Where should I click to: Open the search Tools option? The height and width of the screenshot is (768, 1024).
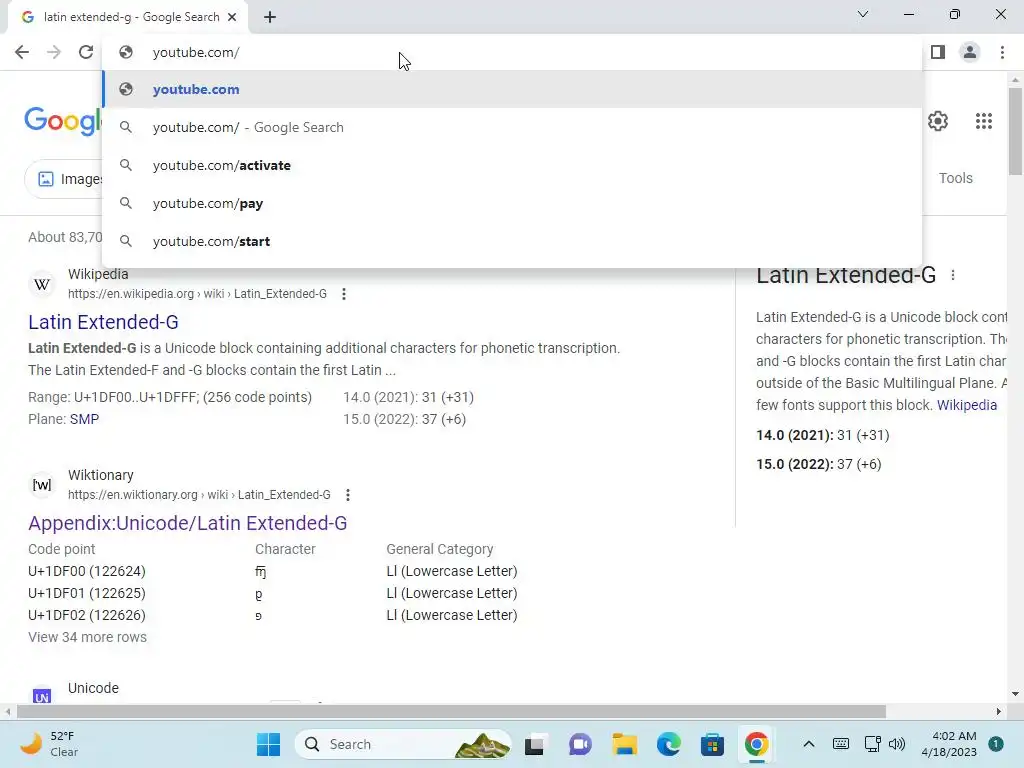955,178
